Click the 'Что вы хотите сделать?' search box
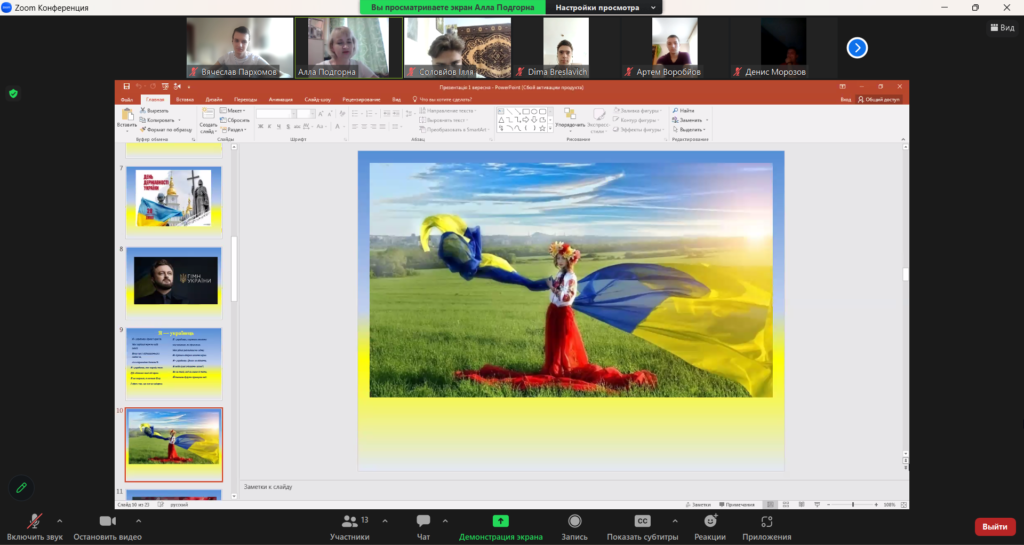Image resolution: width=1024 pixels, height=545 pixels. pos(442,100)
